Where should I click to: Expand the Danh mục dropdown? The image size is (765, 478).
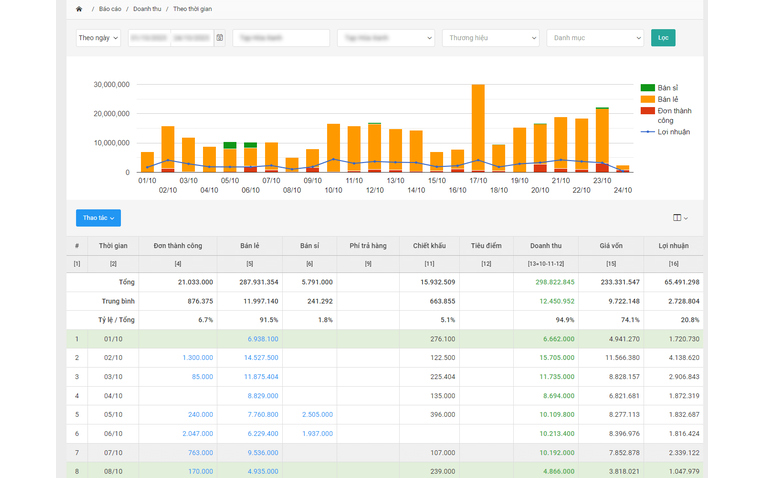[595, 38]
